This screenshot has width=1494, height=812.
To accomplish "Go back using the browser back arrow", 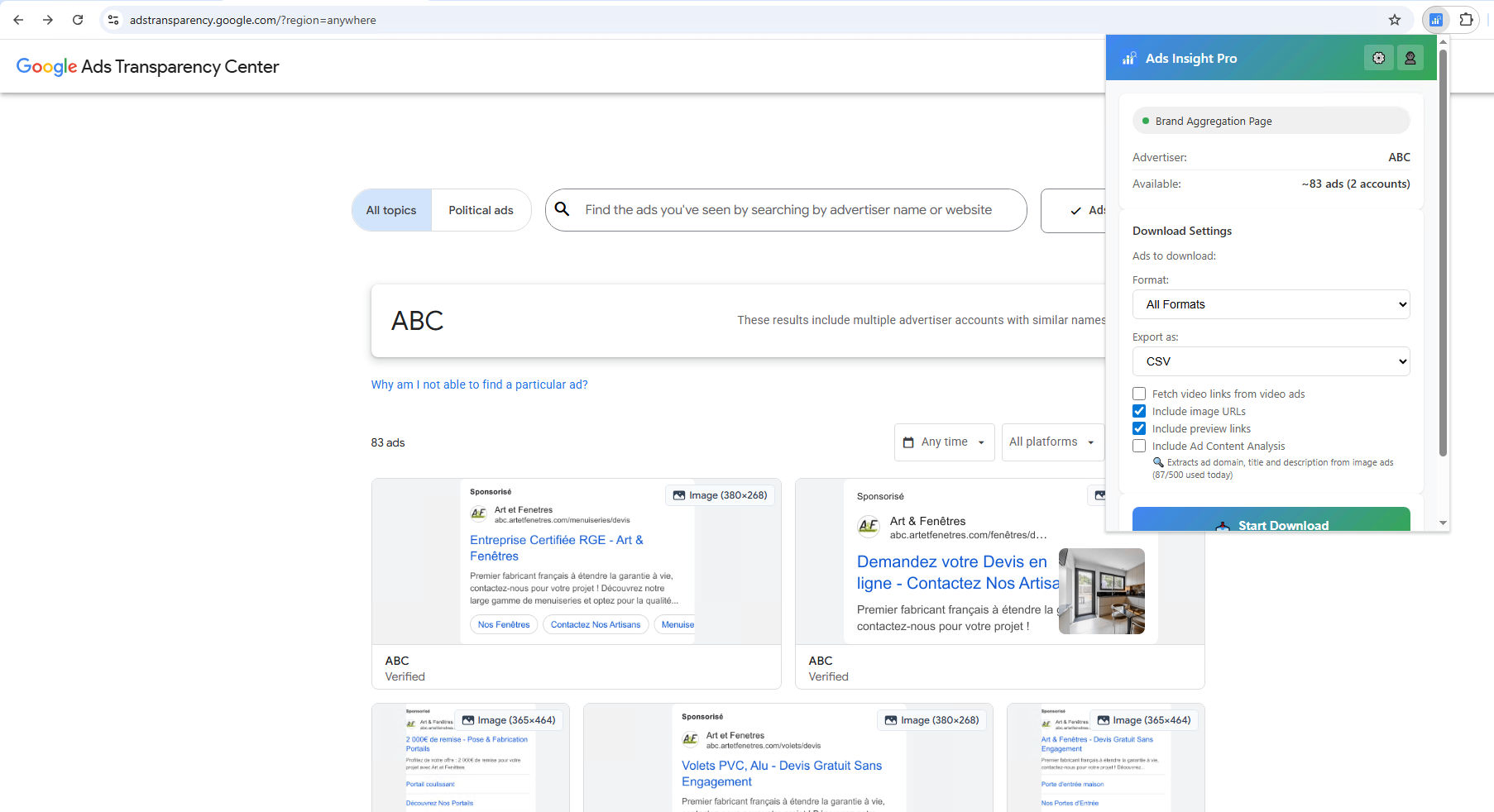I will [18, 20].
